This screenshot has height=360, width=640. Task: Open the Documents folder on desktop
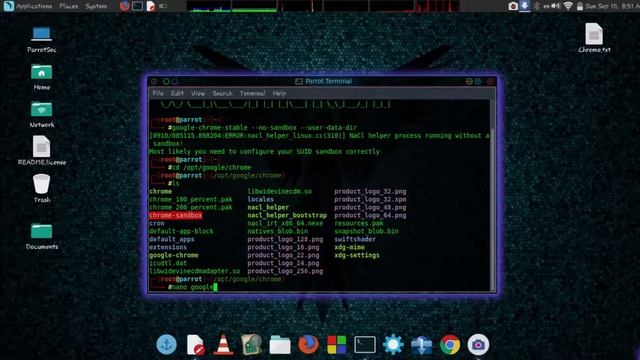pos(42,236)
